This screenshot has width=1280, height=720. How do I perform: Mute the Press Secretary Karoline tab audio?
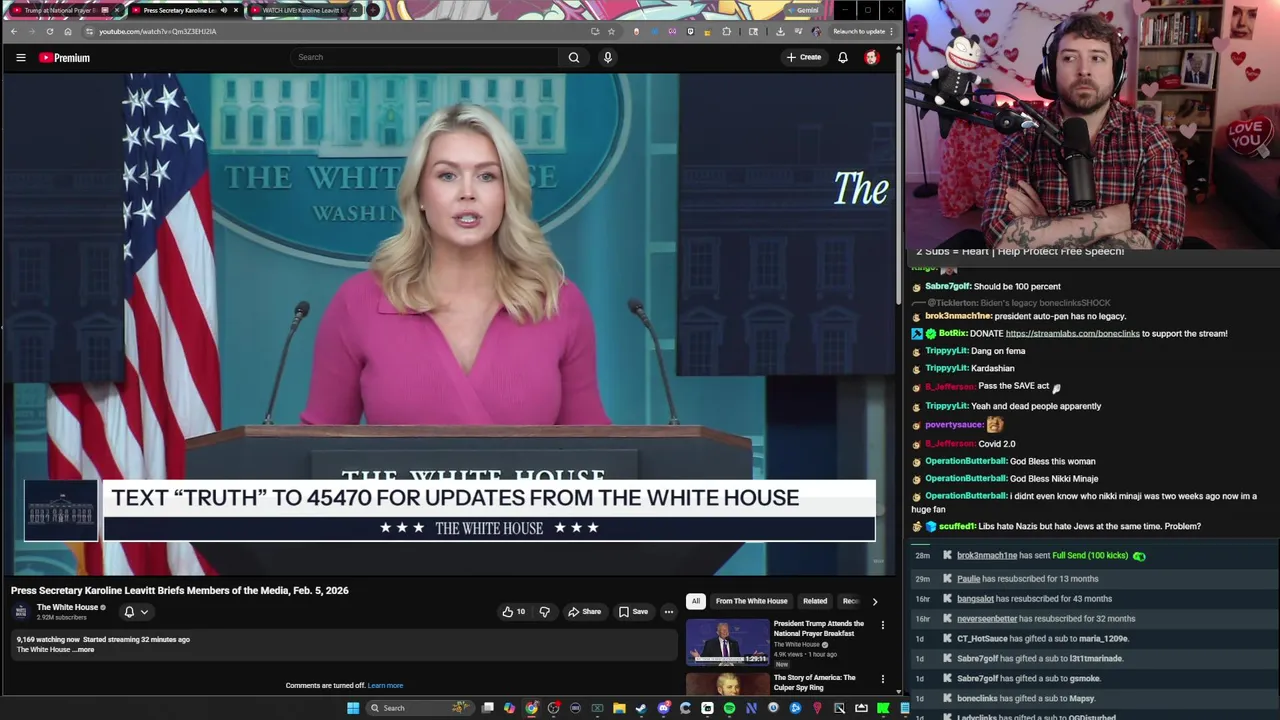[x=223, y=10]
